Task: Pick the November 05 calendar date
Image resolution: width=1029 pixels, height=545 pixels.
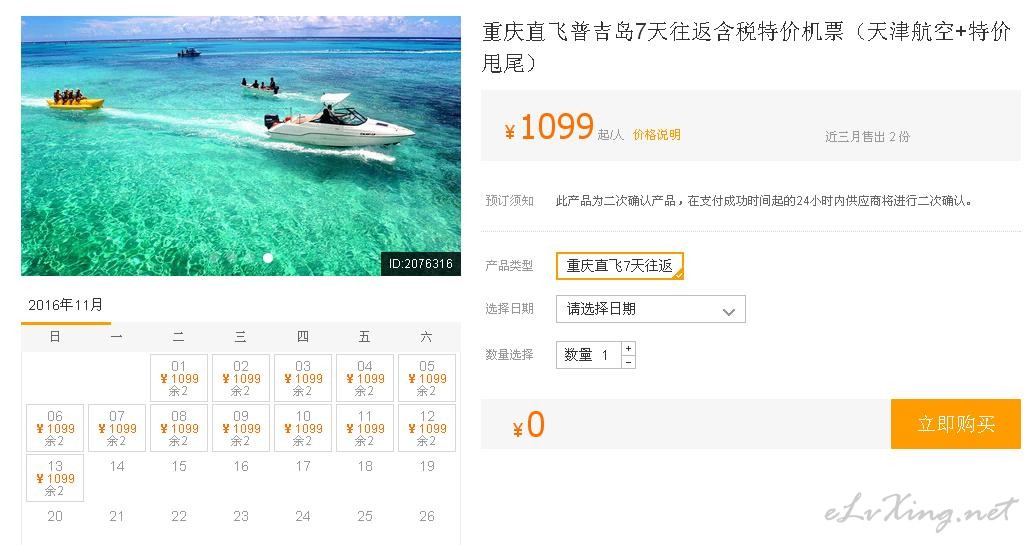Action: coord(427,378)
